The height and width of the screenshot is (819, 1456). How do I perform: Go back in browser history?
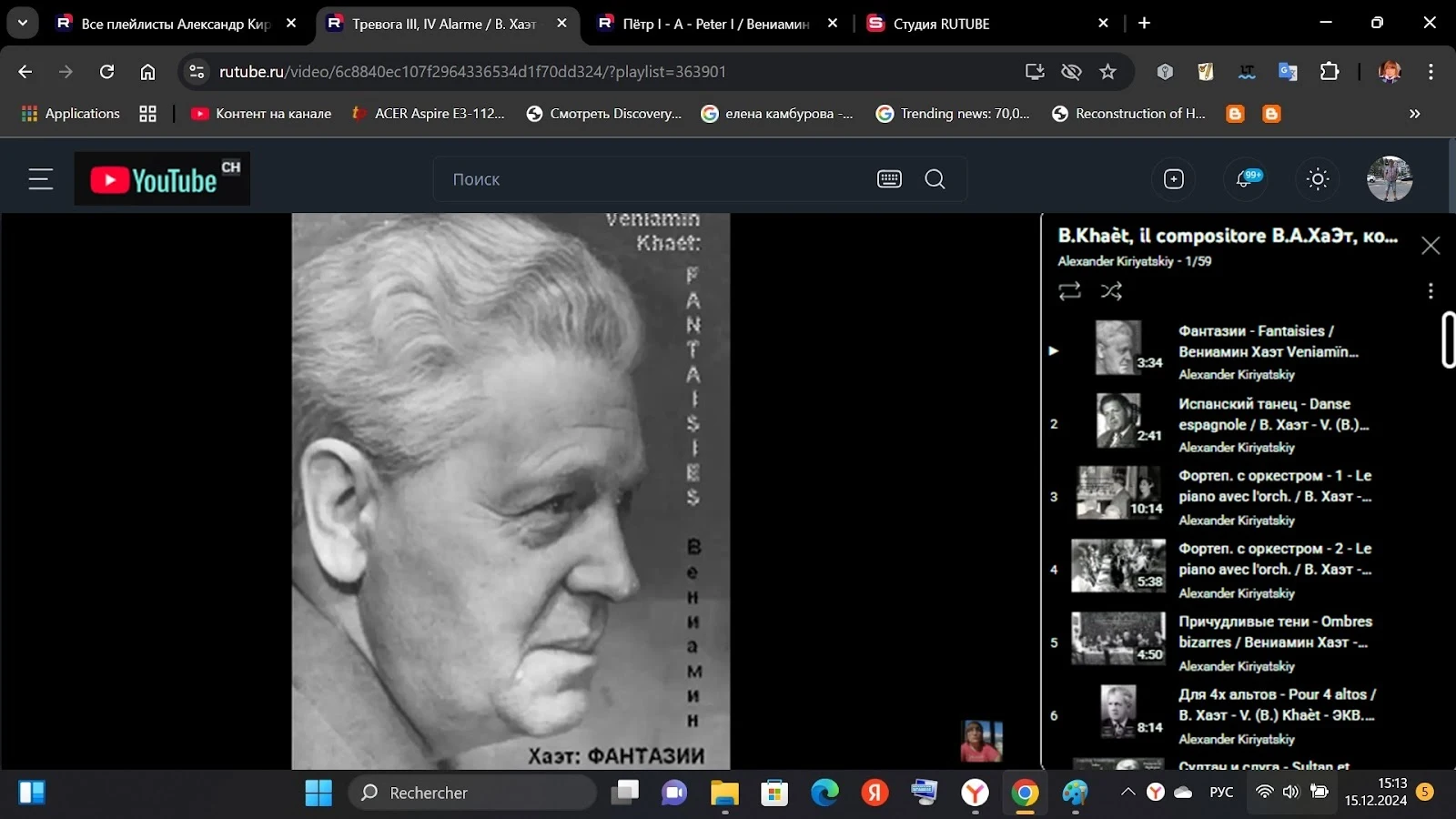pos(25,72)
